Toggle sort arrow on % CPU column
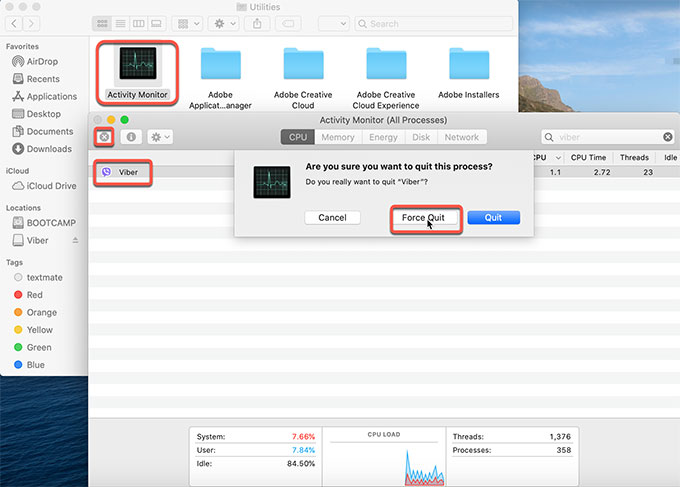Screen dimensions: 680x487 coord(558,158)
